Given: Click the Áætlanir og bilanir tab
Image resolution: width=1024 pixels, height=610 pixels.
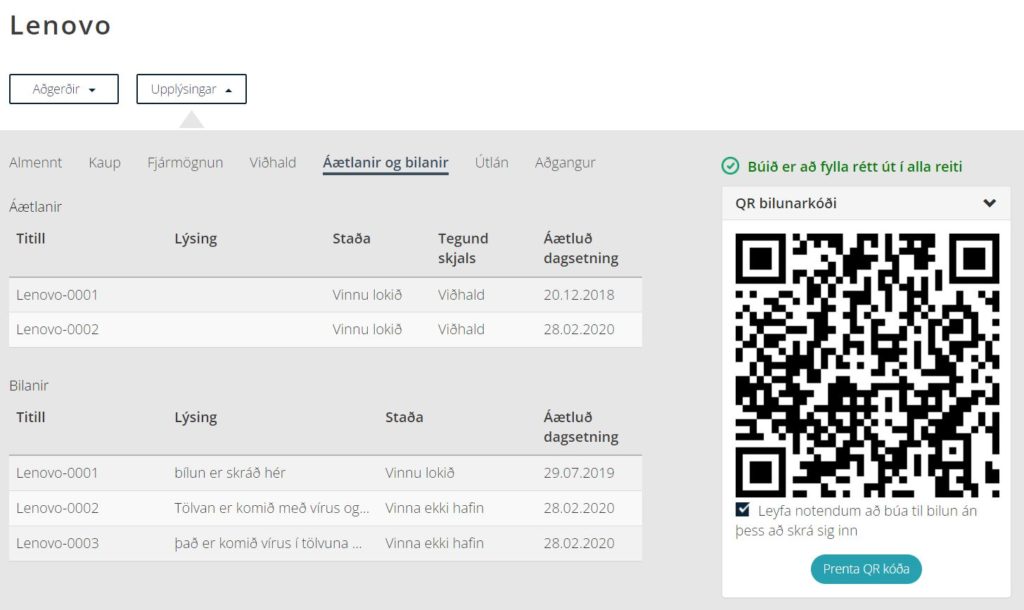Looking at the screenshot, I should [x=385, y=163].
